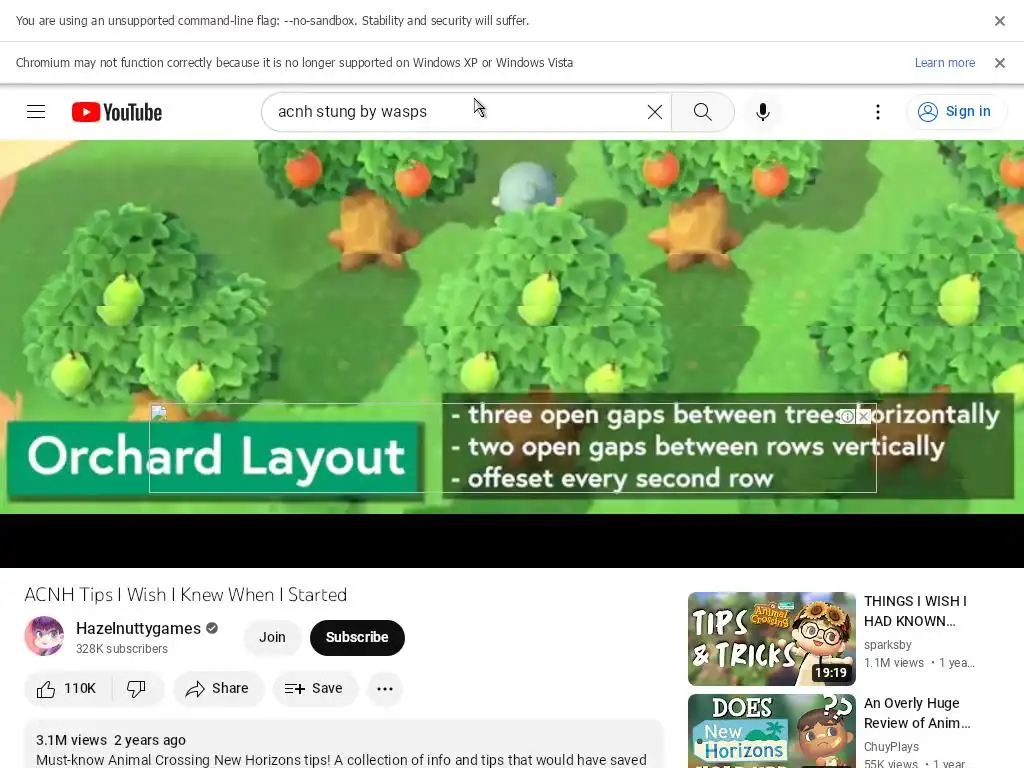Start voice search with microphone icon

coord(762,112)
